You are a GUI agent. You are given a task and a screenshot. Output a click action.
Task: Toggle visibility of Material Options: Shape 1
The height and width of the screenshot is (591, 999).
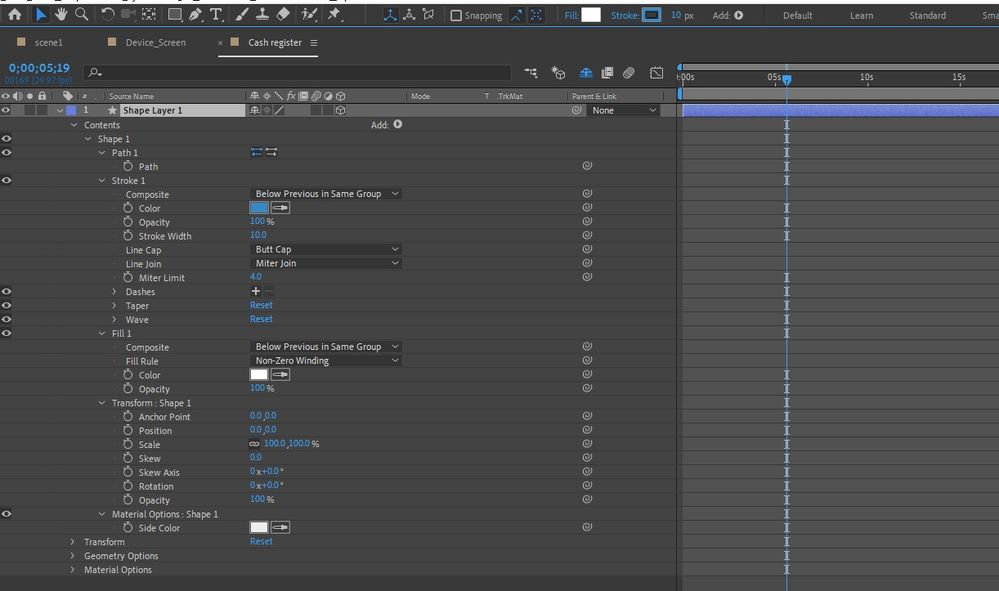[x=6, y=514]
